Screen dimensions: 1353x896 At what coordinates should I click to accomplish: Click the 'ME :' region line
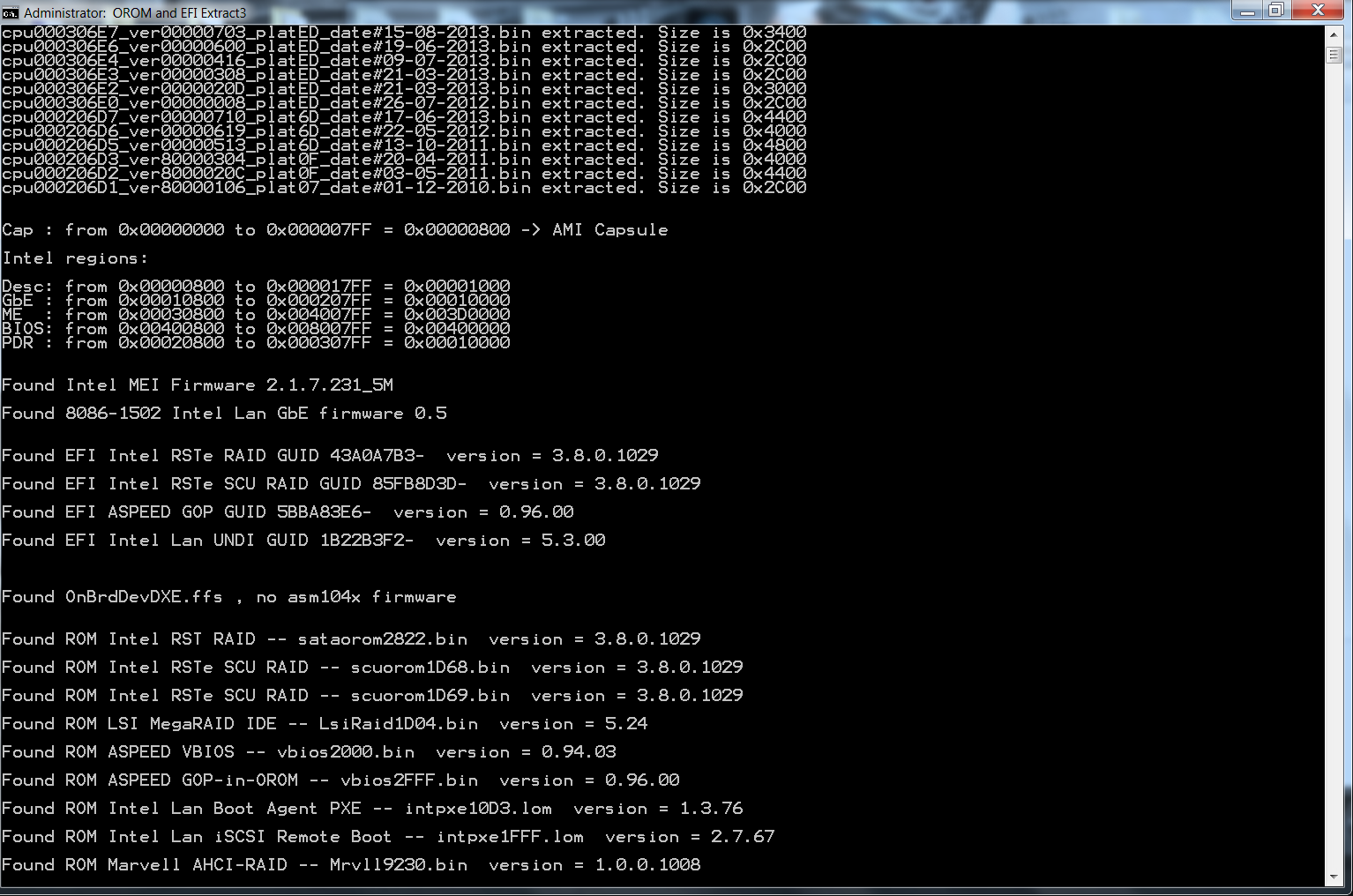pos(256,315)
